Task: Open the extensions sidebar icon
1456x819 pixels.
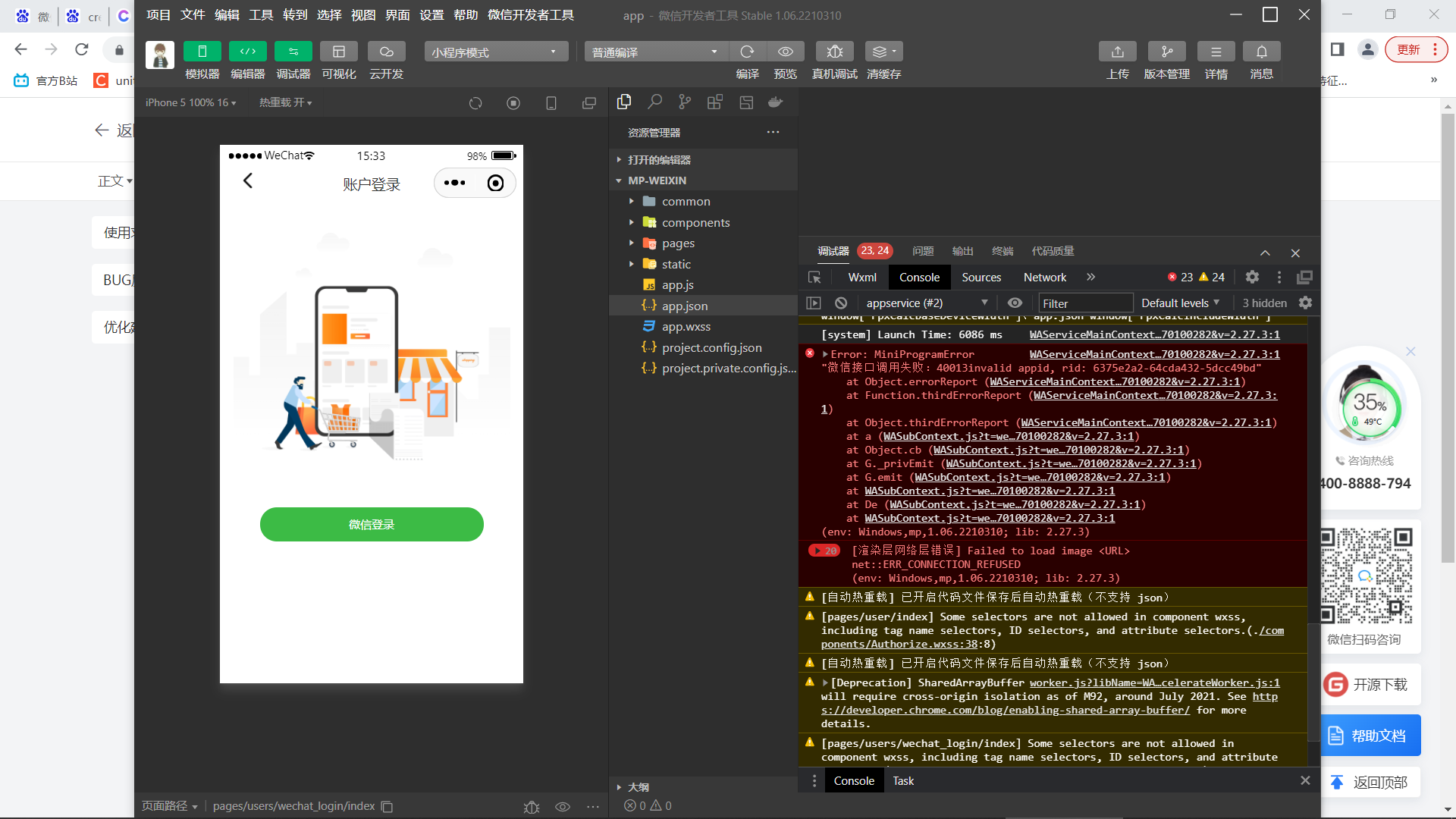Action: coord(715,102)
